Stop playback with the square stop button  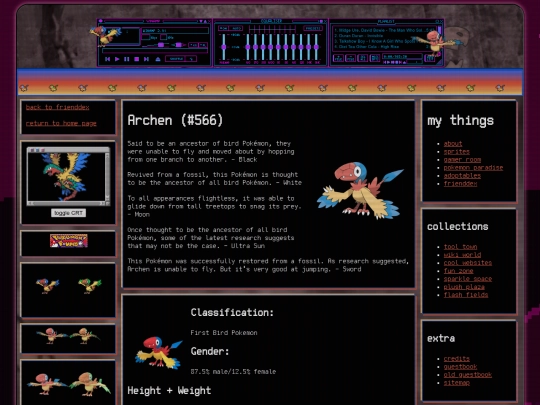pos(137,59)
